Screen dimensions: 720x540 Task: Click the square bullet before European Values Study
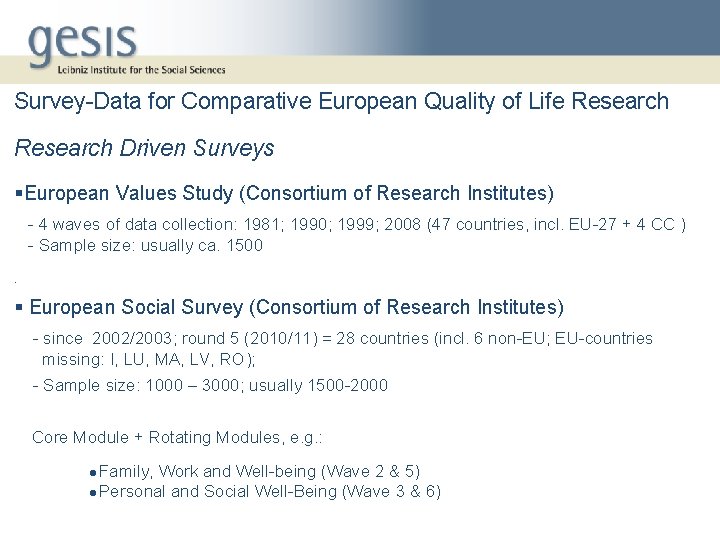pyautogui.click(x=19, y=192)
